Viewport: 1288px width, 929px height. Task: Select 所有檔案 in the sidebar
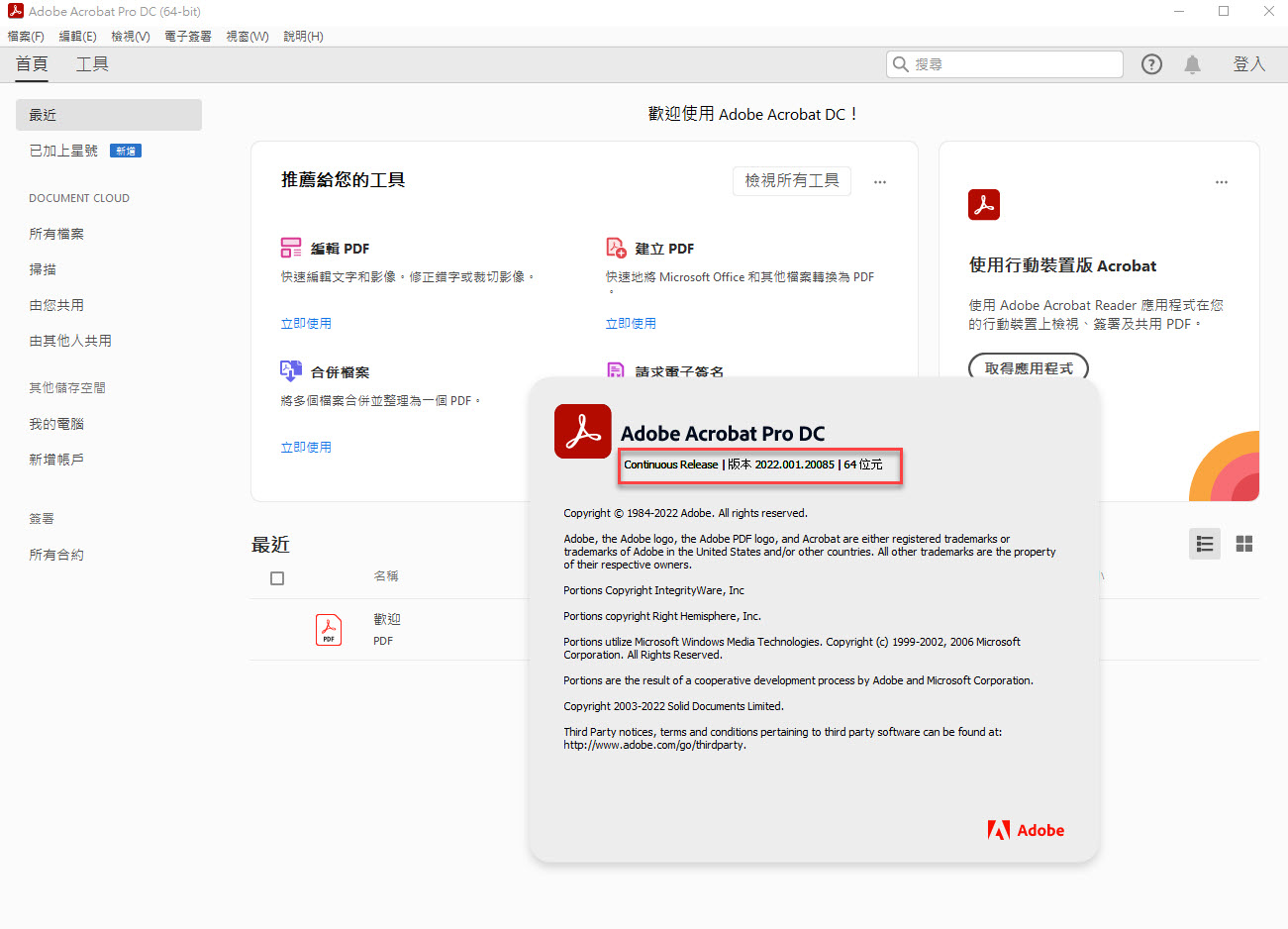tap(56, 234)
